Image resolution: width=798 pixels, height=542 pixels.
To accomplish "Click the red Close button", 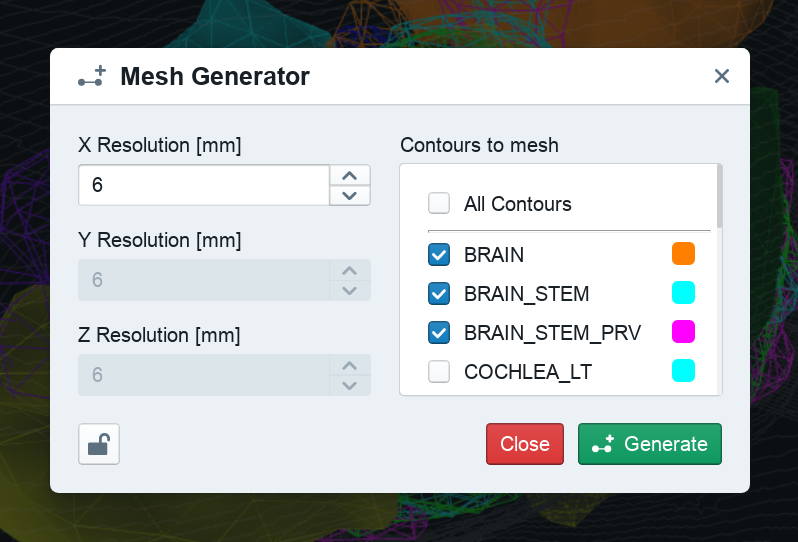I will (x=525, y=444).
